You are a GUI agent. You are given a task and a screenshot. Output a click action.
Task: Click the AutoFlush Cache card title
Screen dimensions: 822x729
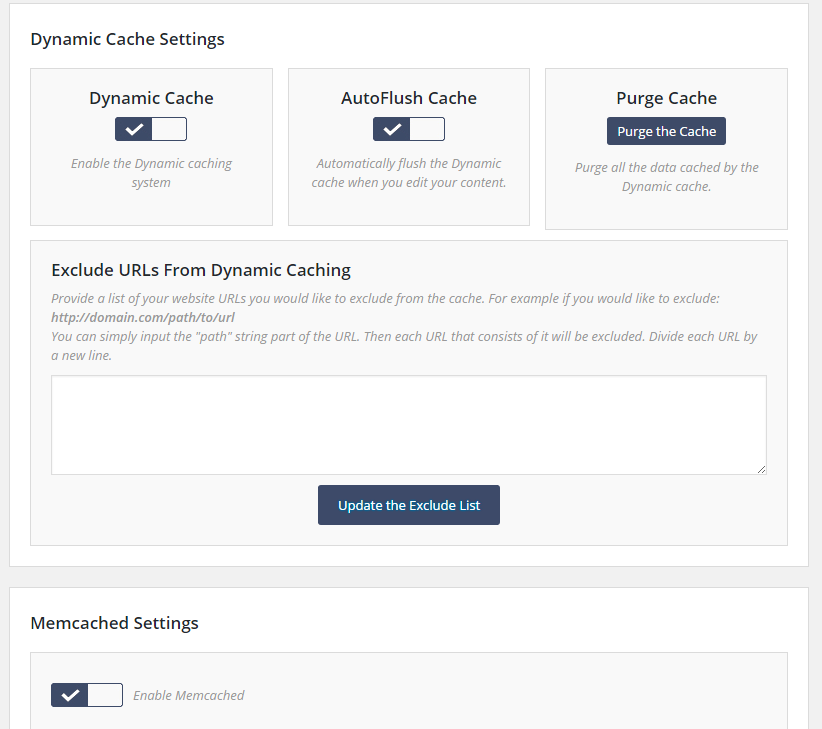click(409, 98)
